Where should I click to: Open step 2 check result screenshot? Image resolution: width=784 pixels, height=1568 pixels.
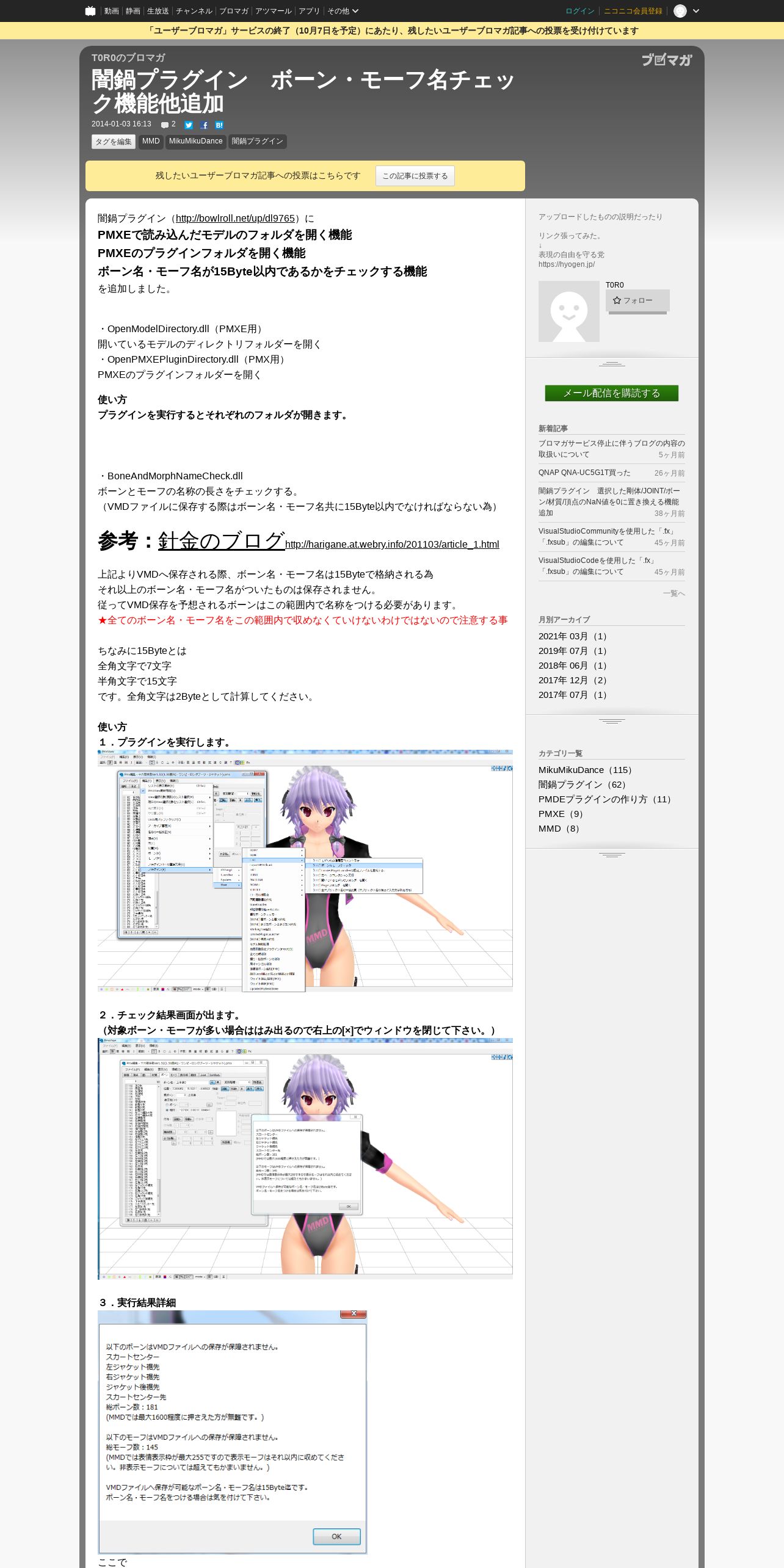point(305,1159)
